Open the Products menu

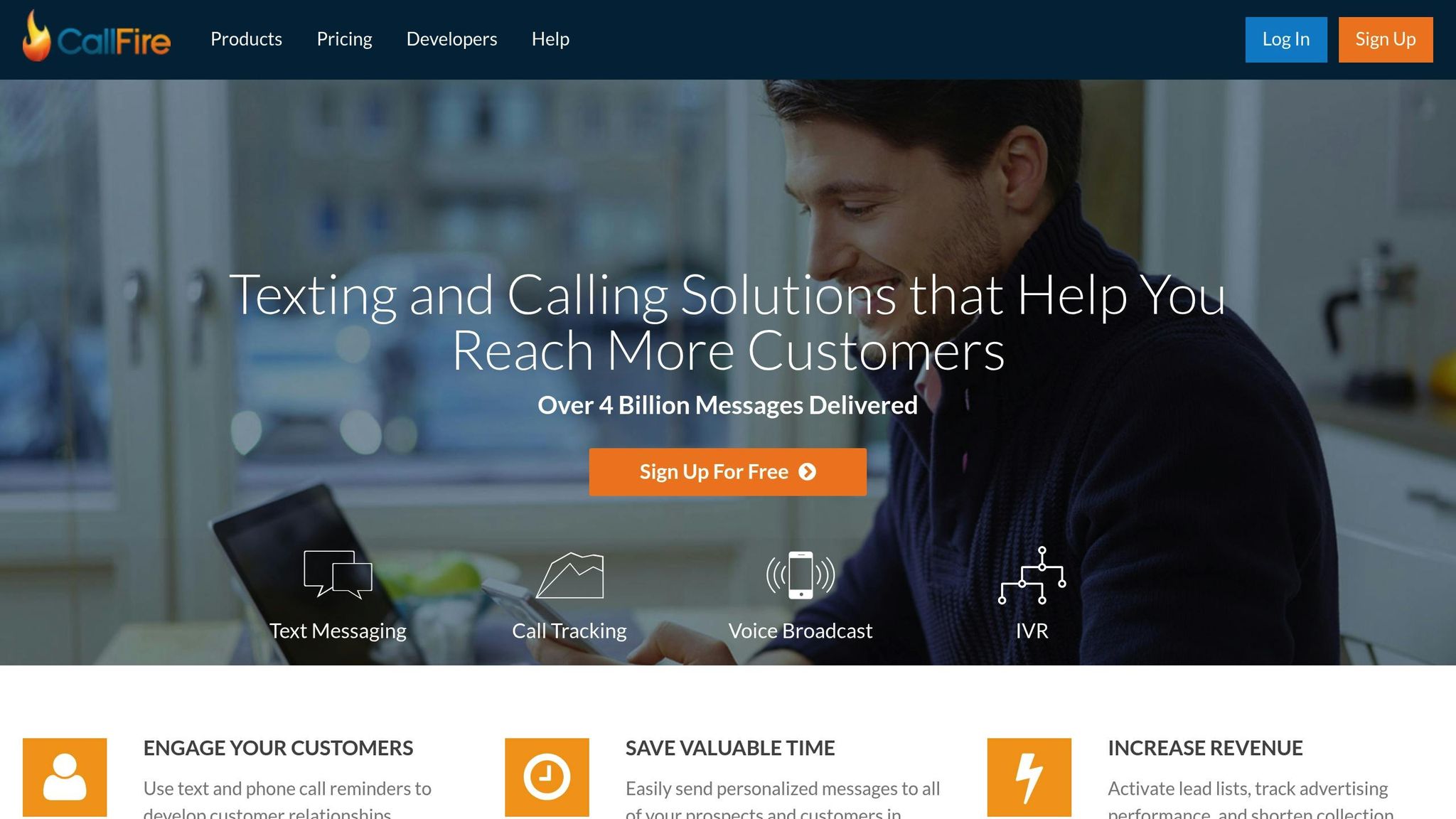pyautogui.click(x=246, y=39)
